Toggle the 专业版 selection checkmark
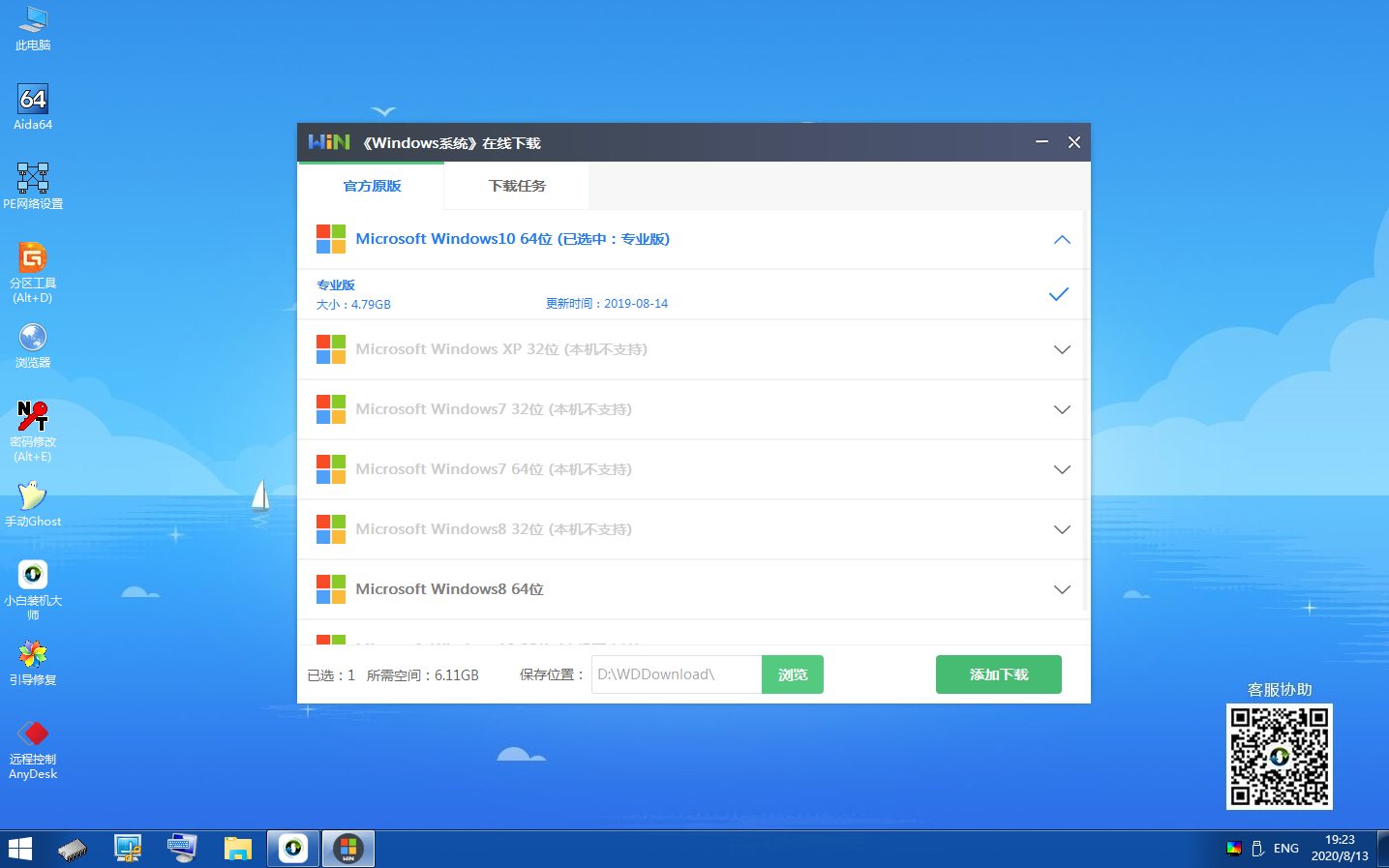Image resolution: width=1389 pixels, height=868 pixels. 1059,294
